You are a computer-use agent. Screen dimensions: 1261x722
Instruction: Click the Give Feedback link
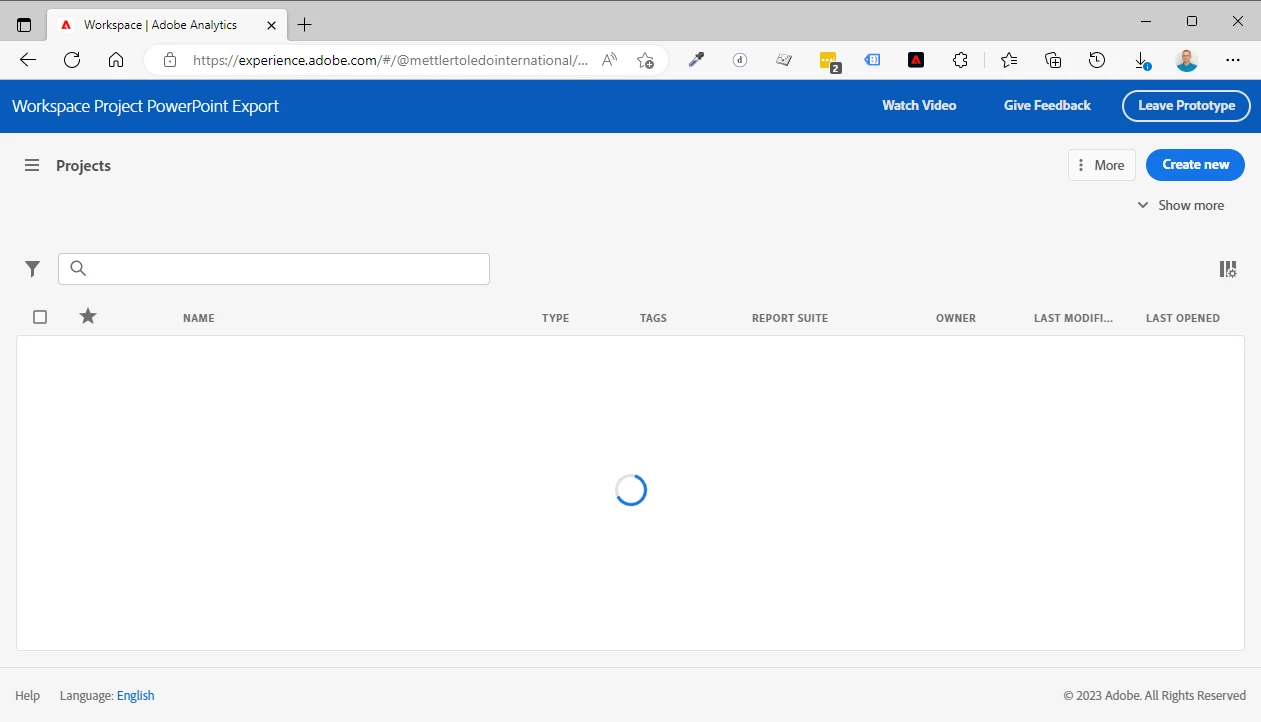coord(1047,105)
